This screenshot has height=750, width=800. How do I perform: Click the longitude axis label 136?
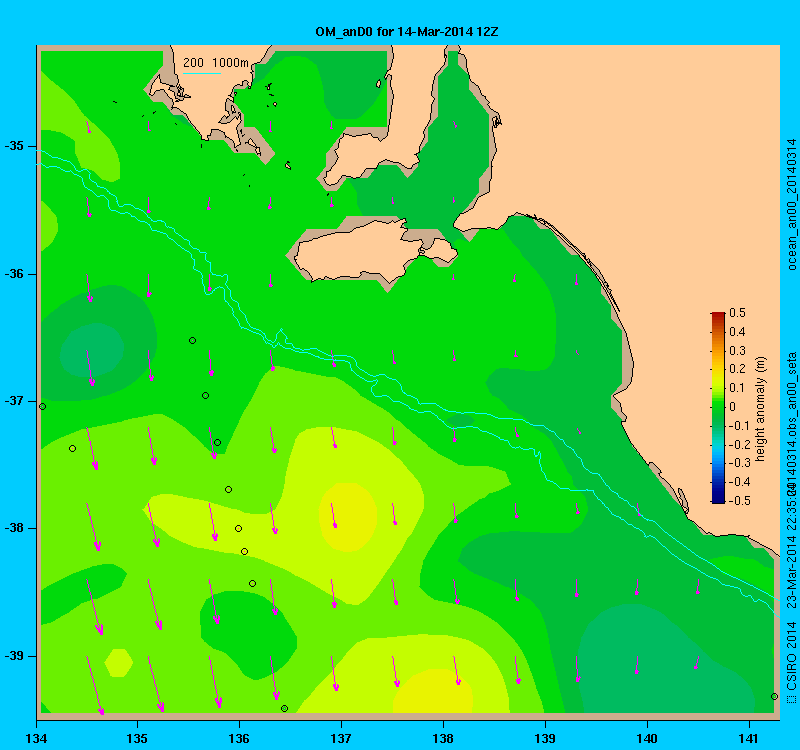coord(239,738)
